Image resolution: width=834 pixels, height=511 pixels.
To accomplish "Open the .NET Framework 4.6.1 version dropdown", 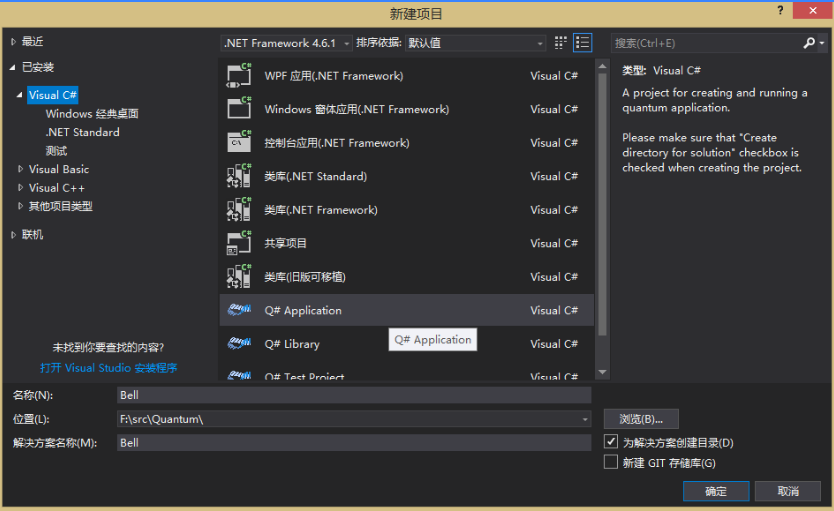I will 286,43.
